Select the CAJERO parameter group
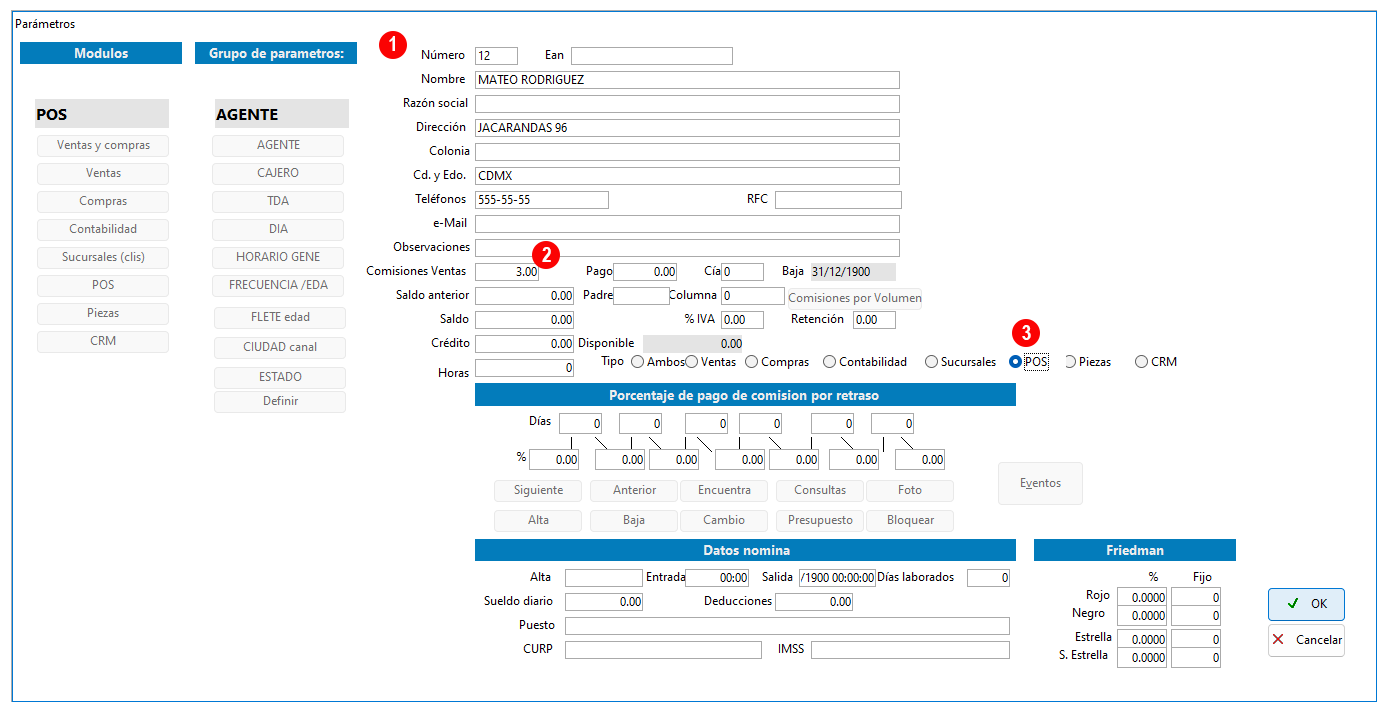 click(x=278, y=174)
